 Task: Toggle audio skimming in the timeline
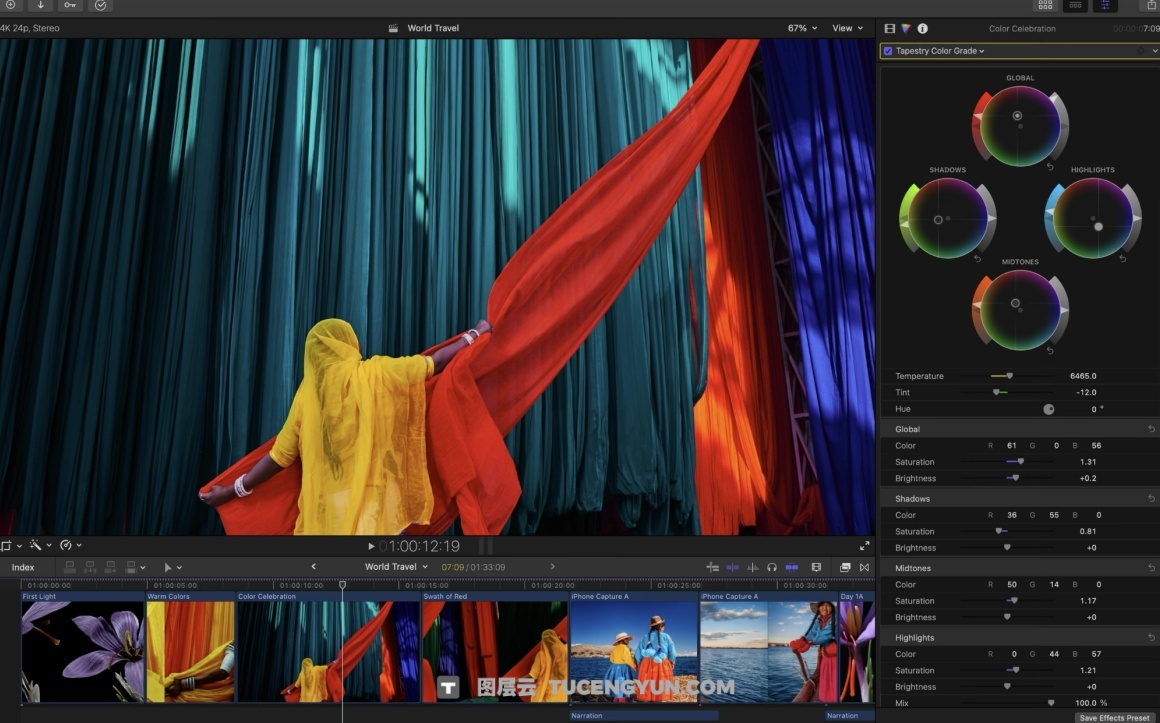[753, 567]
